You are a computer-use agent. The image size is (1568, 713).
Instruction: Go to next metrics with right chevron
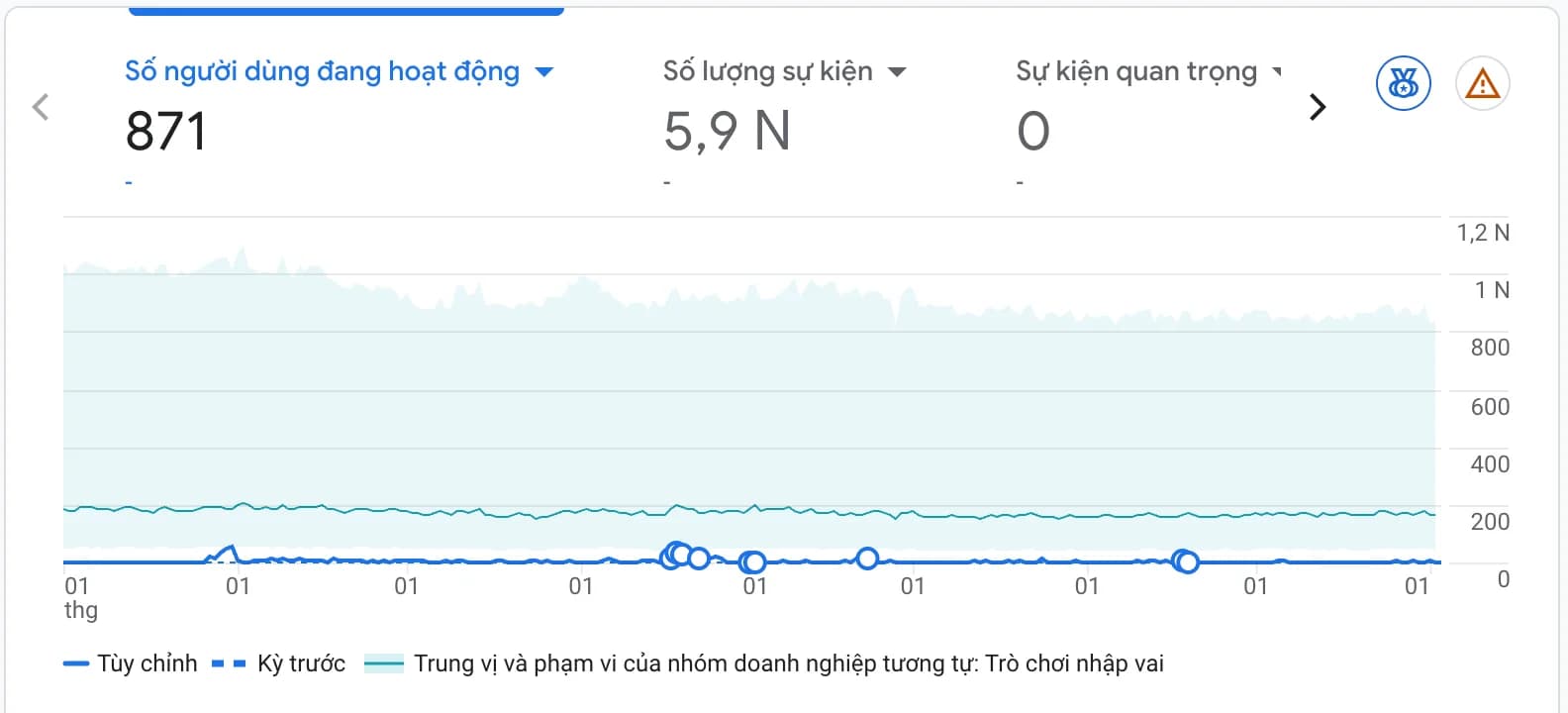point(1317,107)
